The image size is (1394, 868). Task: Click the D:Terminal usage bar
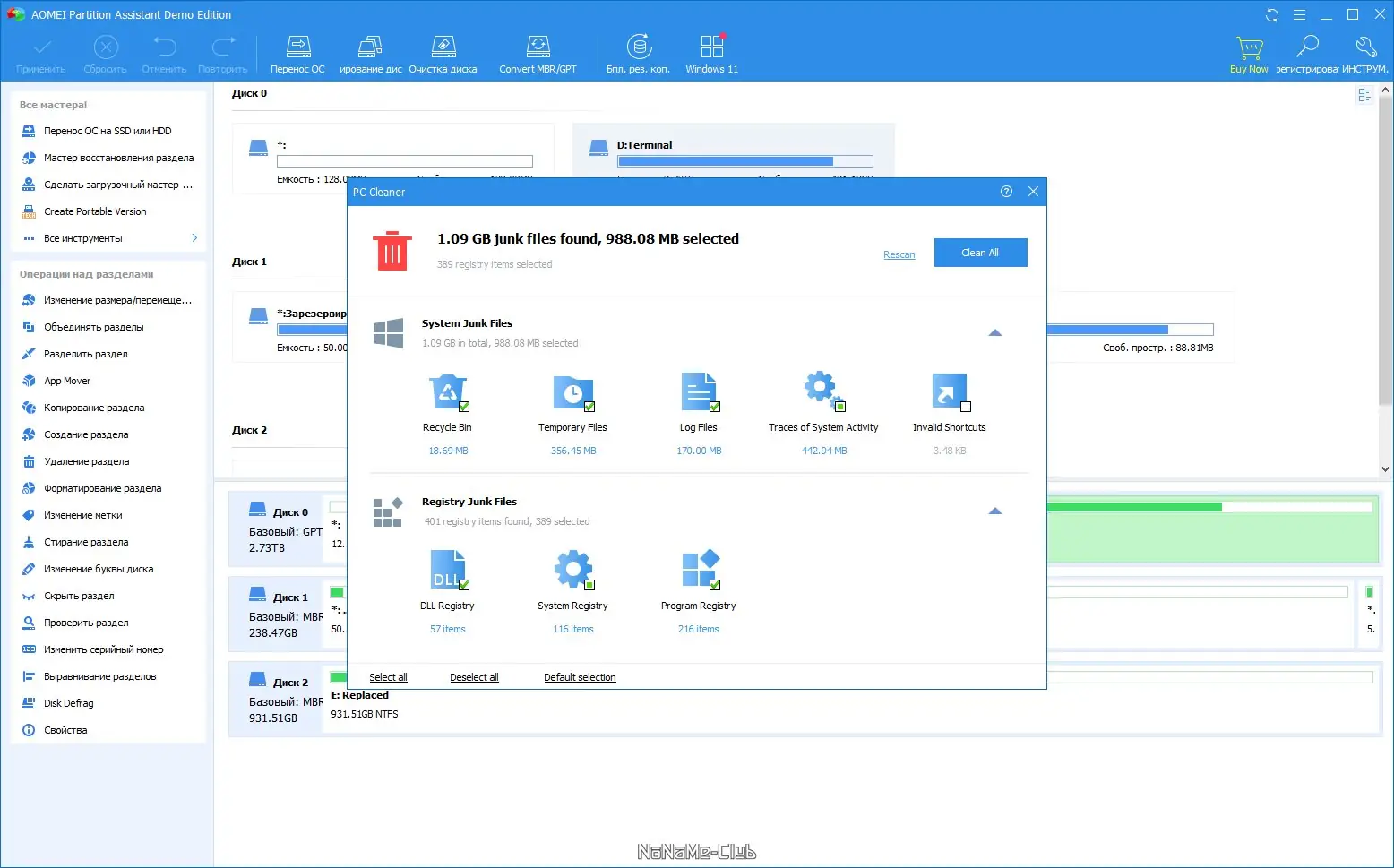744,161
